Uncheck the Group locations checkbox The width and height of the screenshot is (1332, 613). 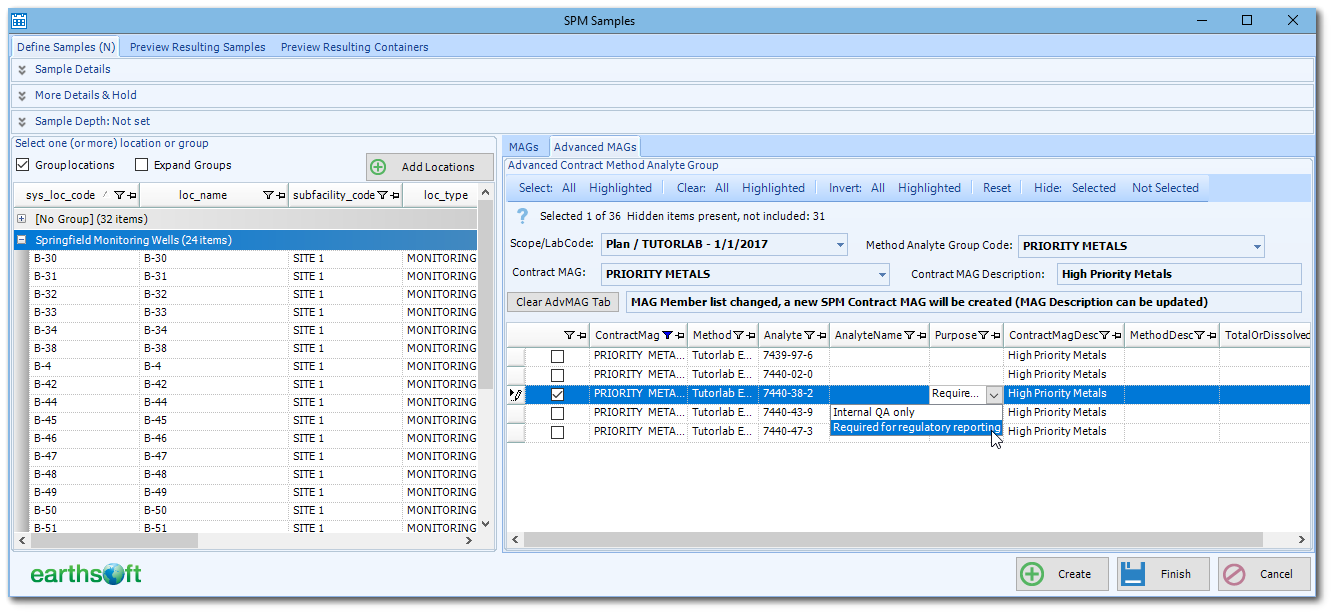[21, 165]
